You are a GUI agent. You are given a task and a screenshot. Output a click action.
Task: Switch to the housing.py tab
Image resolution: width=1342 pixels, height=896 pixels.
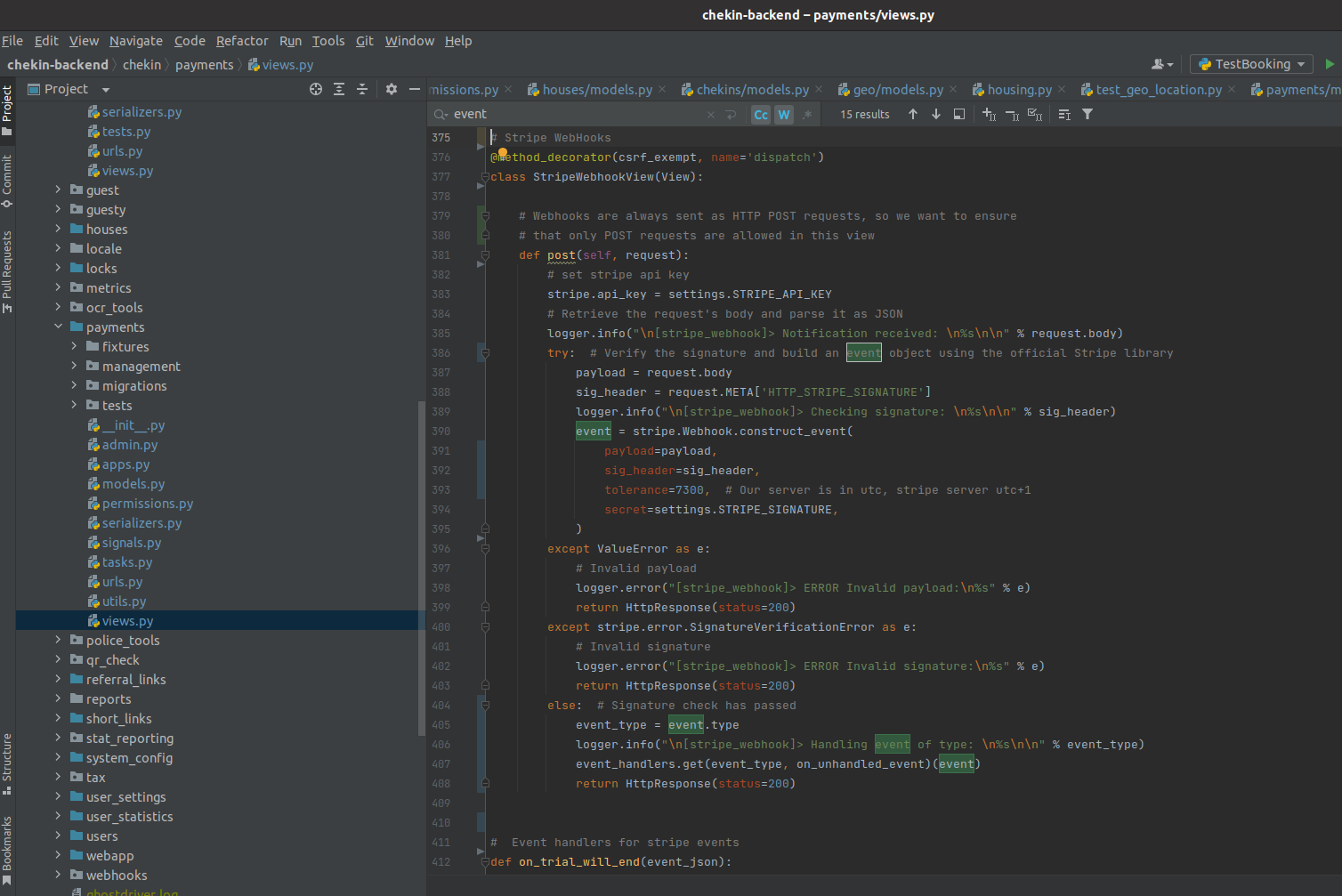[1019, 90]
